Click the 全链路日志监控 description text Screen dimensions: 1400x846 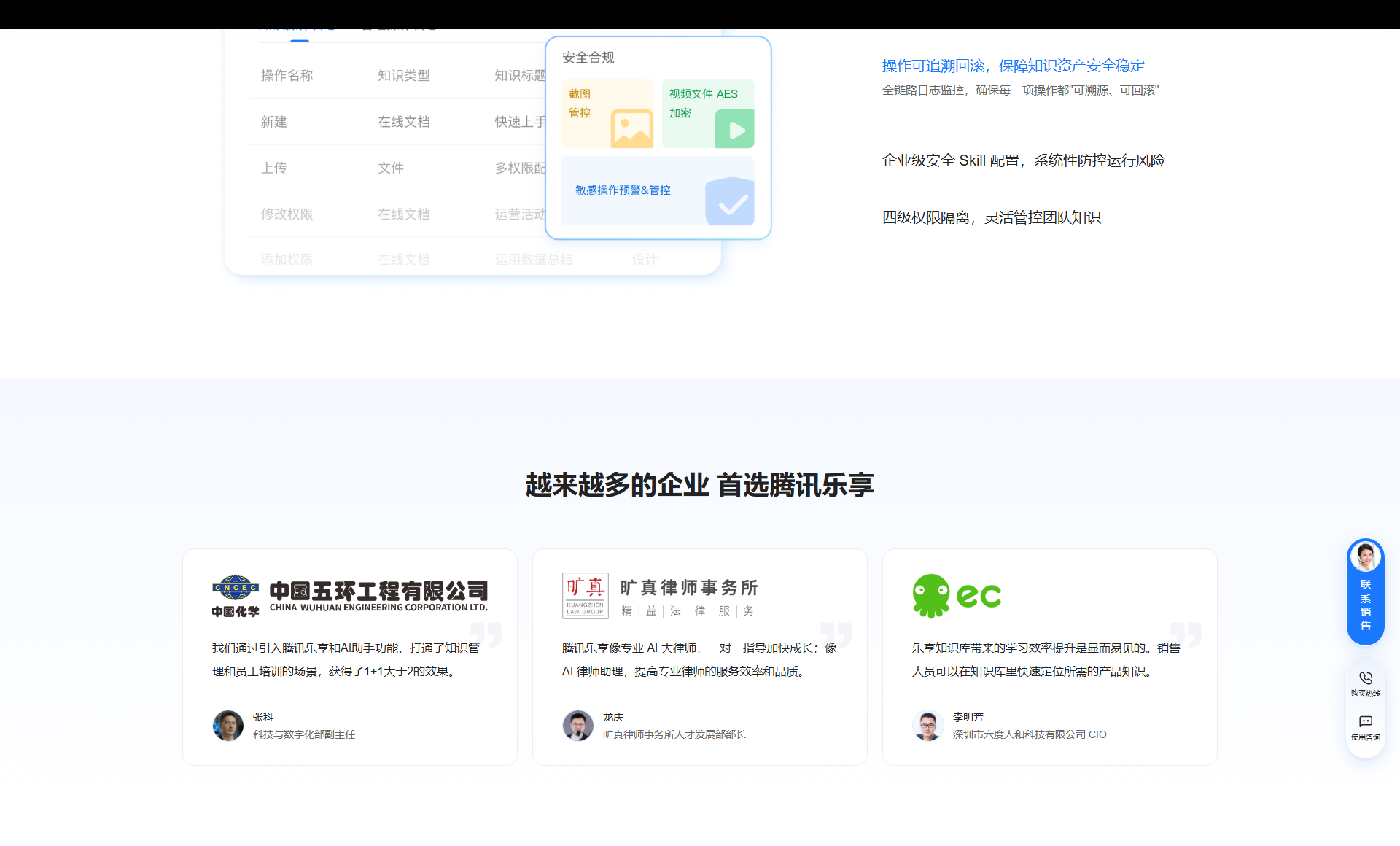(1021, 90)
